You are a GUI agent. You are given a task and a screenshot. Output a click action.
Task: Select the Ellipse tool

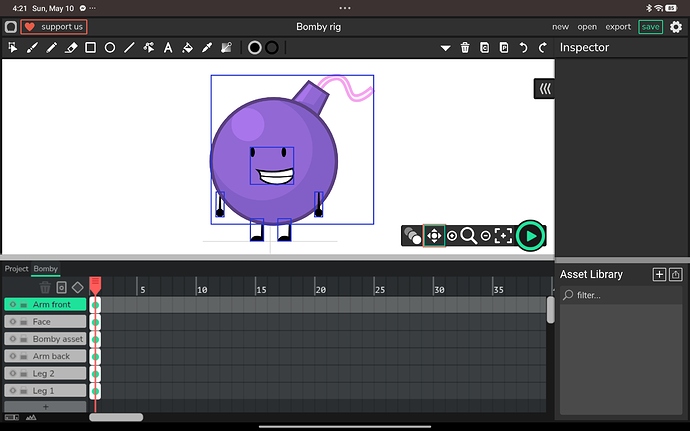[x=110, y=48]
